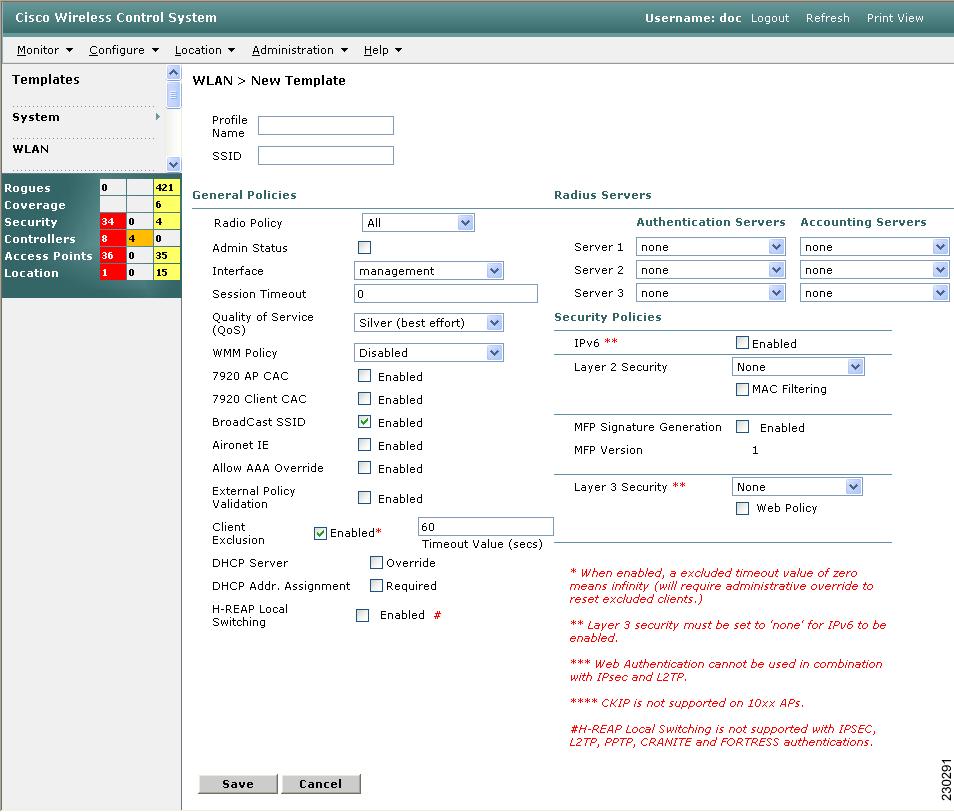Click the Rogues alarm summary label
954x812 pixels.
pos(27,188)
